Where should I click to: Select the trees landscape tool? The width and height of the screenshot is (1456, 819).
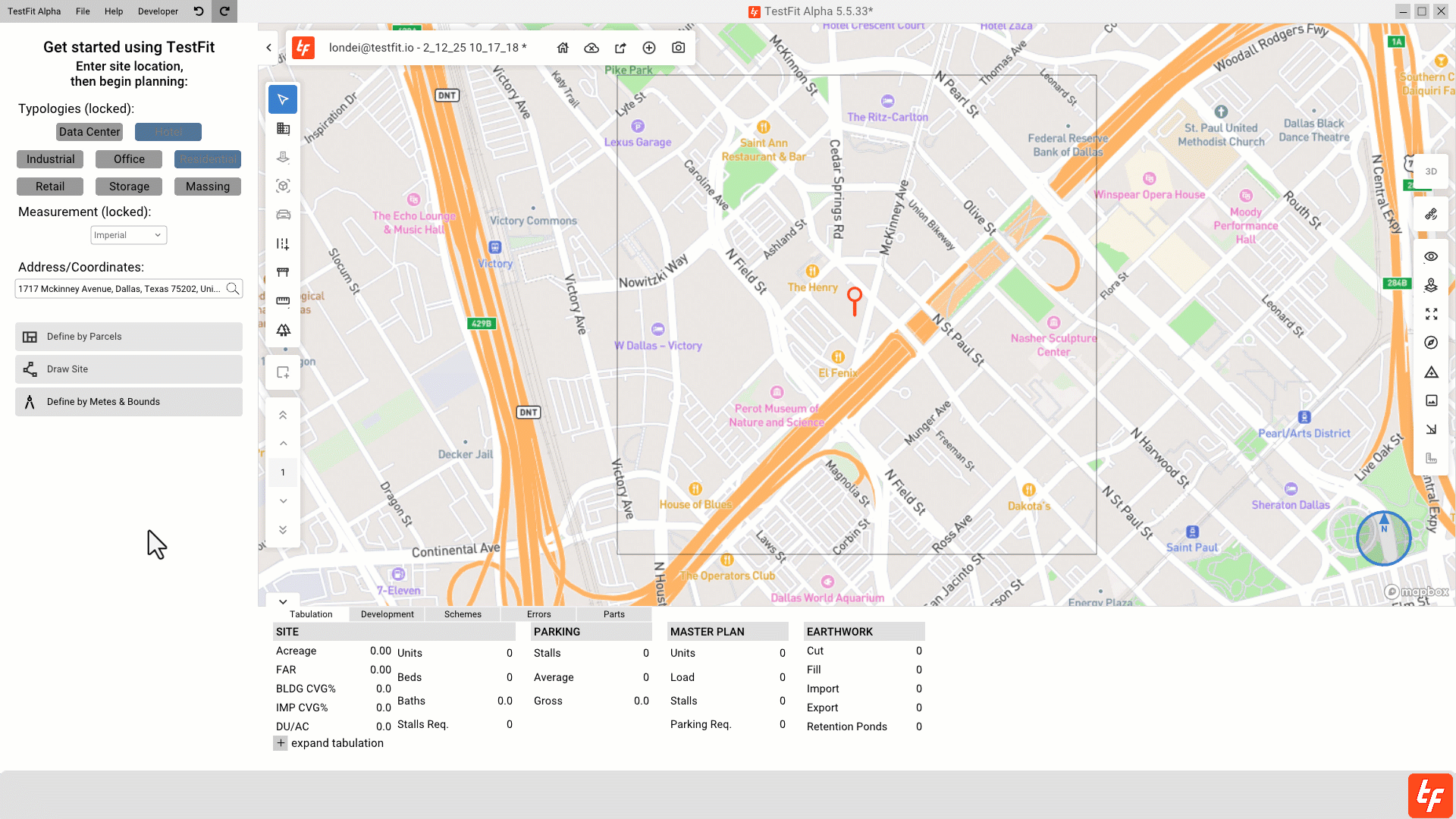point(283,330)
